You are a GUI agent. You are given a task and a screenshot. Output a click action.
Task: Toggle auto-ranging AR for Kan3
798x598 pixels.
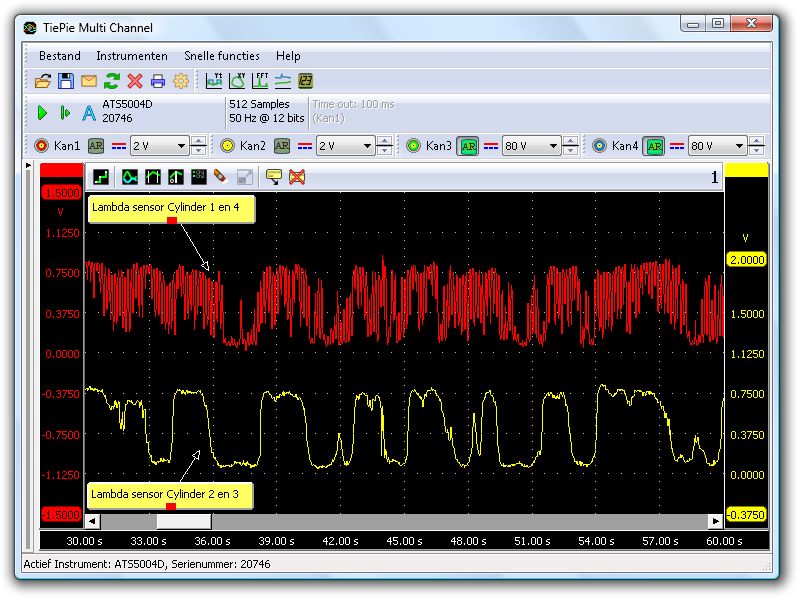(468, 146)
